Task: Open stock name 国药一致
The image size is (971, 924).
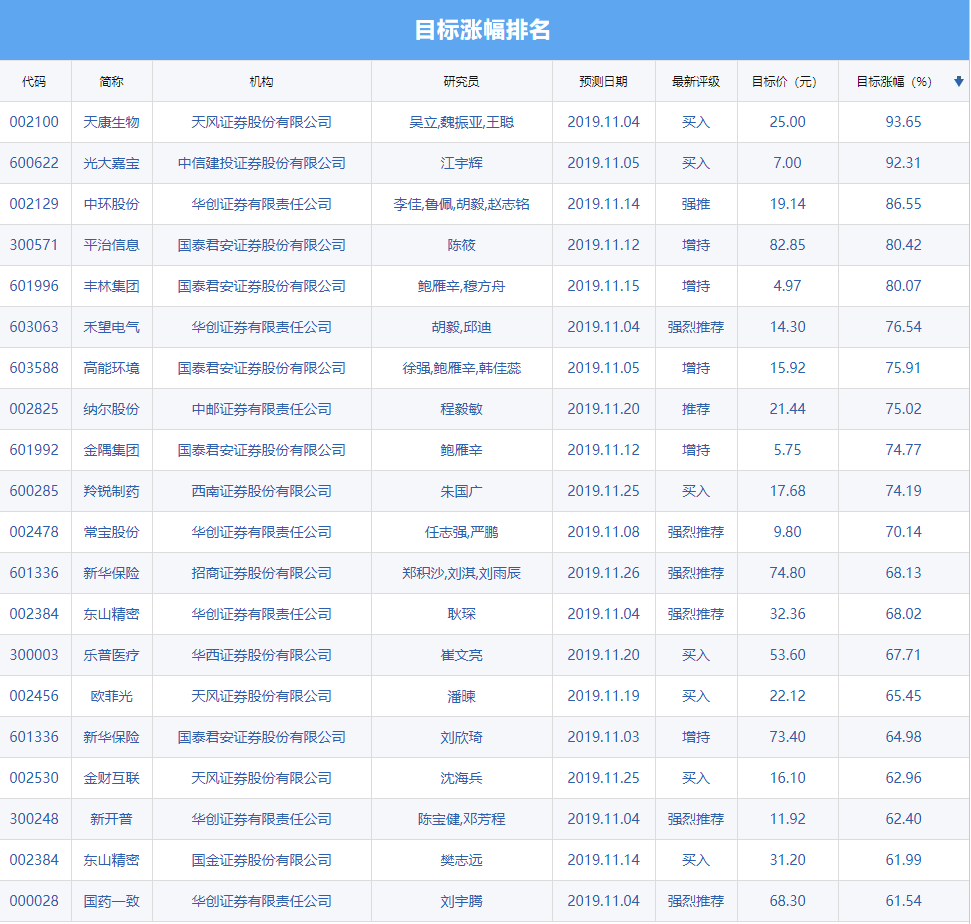Action: coord(111,900)
